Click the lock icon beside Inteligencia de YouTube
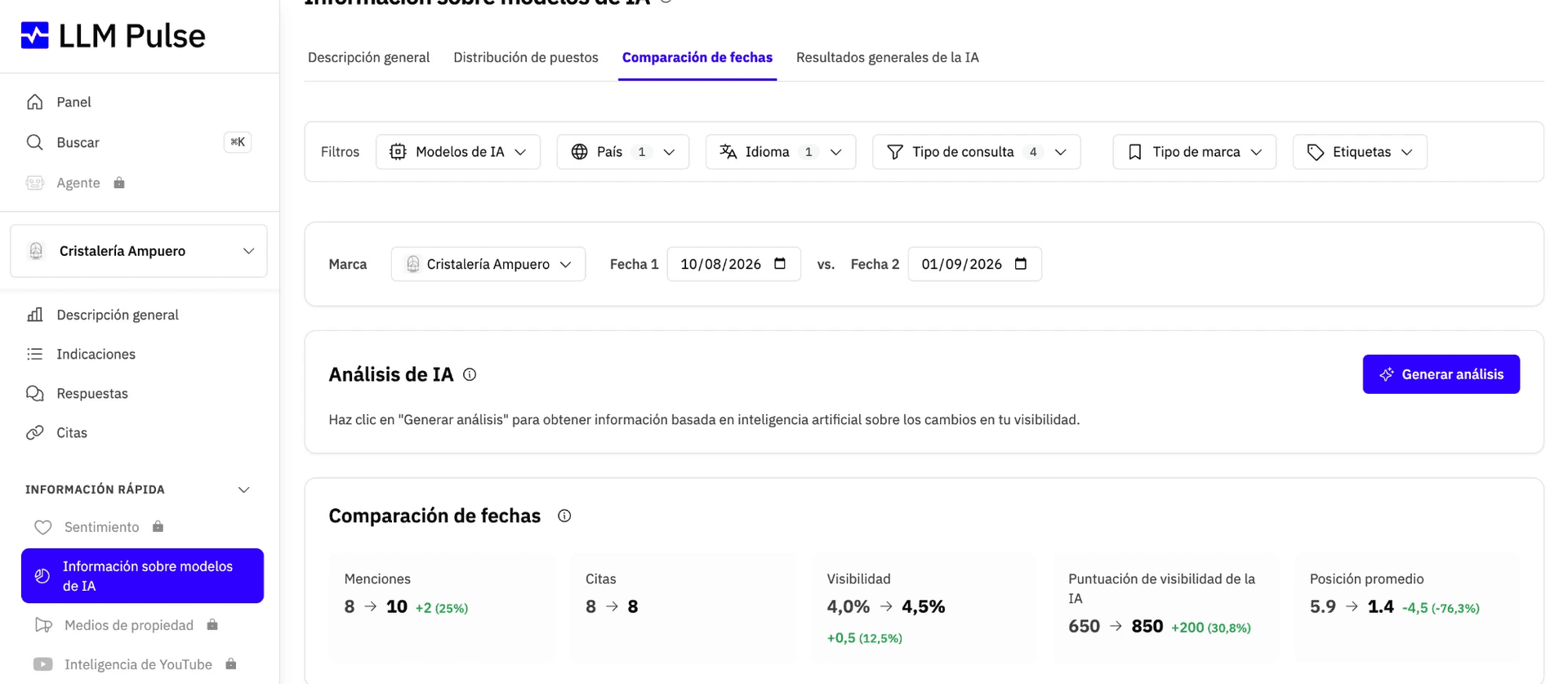 [x=231, y=664]
